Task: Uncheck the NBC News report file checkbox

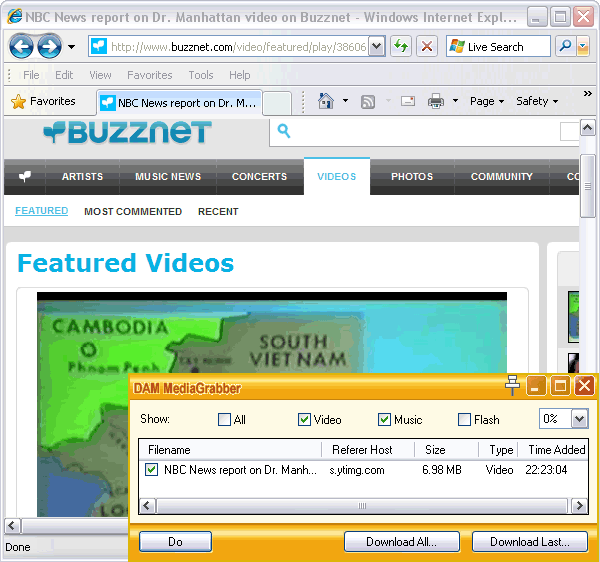Action: (x=152, y=469)
